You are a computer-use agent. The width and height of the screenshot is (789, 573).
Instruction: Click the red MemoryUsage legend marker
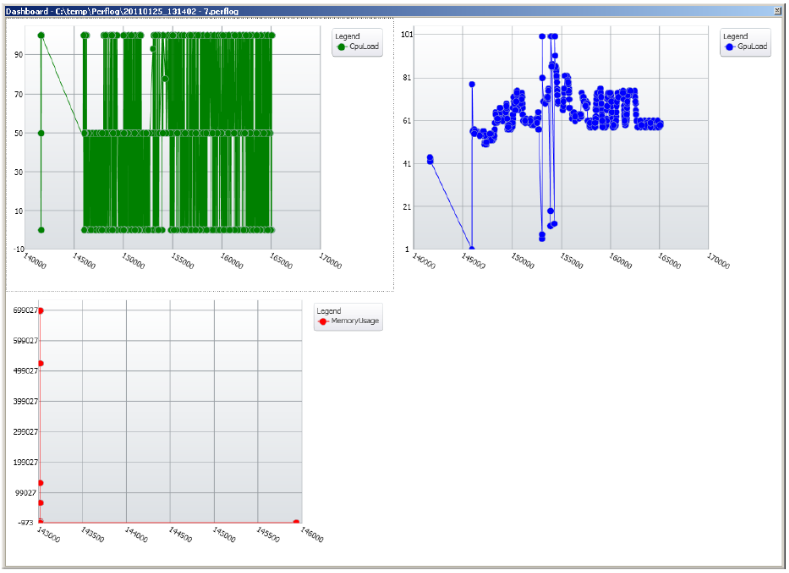click(323, 321)
